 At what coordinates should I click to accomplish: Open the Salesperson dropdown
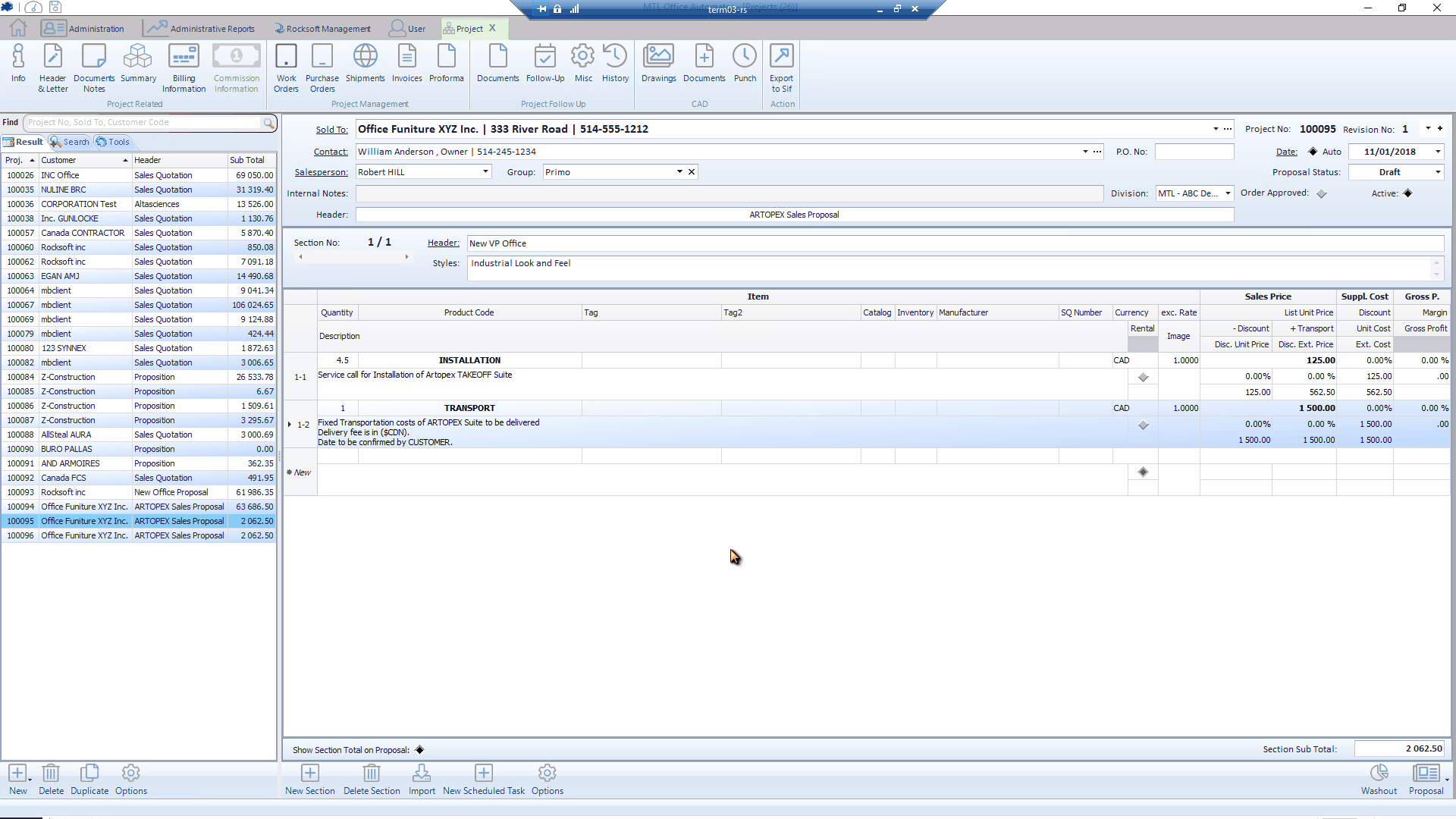[x=485, y=172]
